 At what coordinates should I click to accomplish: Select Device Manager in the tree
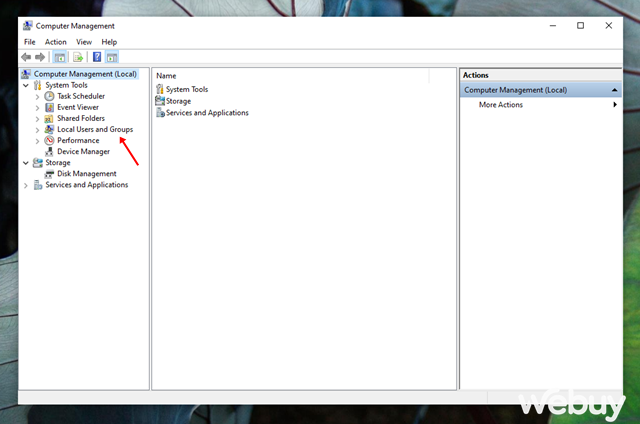point(83,152)
